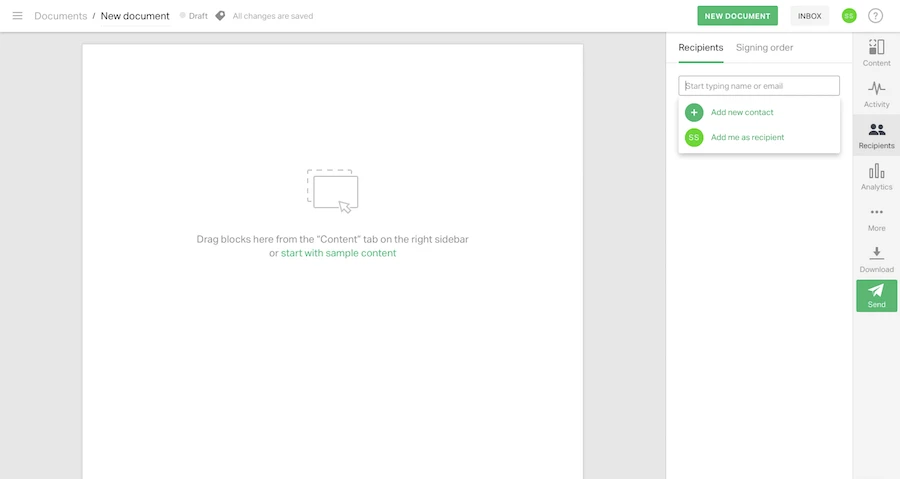Open the help question mark icon
The height and width of the screenshot is (479, 900).
pos(876,16)
